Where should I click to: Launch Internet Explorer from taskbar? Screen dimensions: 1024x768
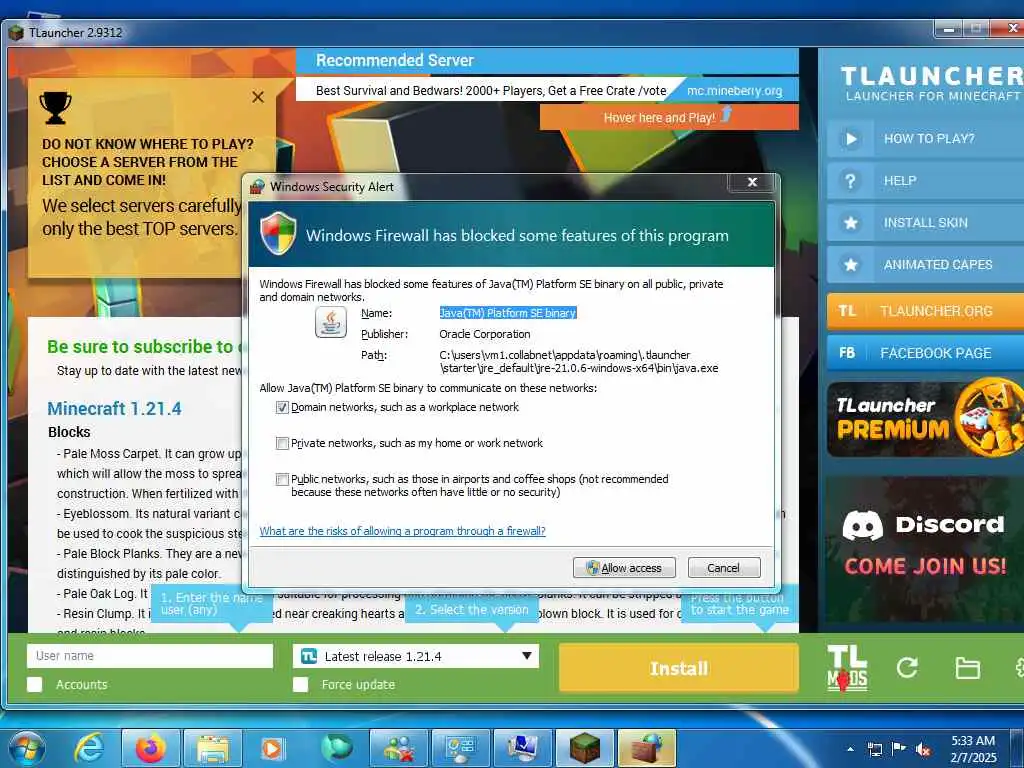(88, 748)
